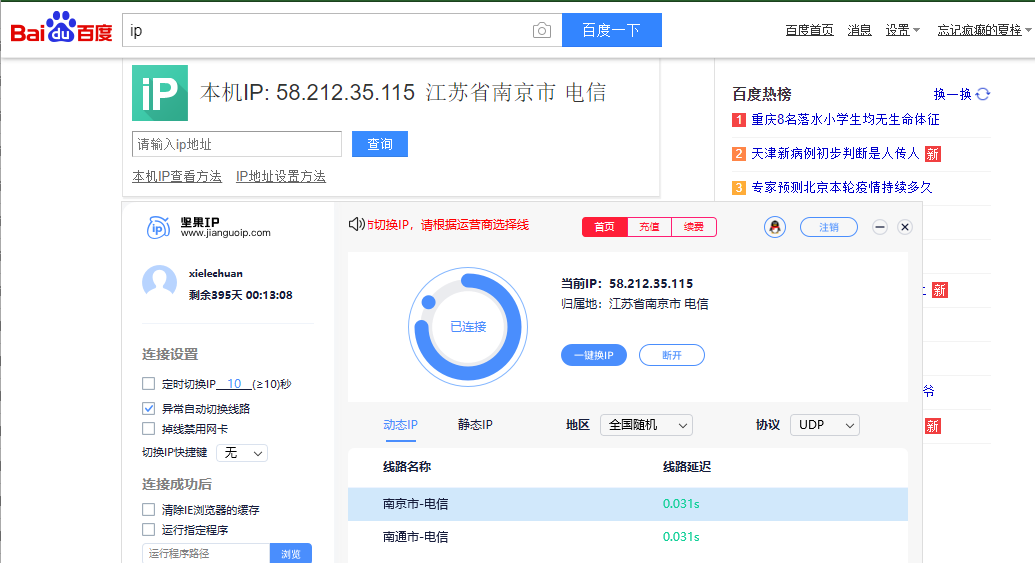The image size is (1035, 563).
Task: Click 百度一下 search button
Action: (x=612, y=30)
